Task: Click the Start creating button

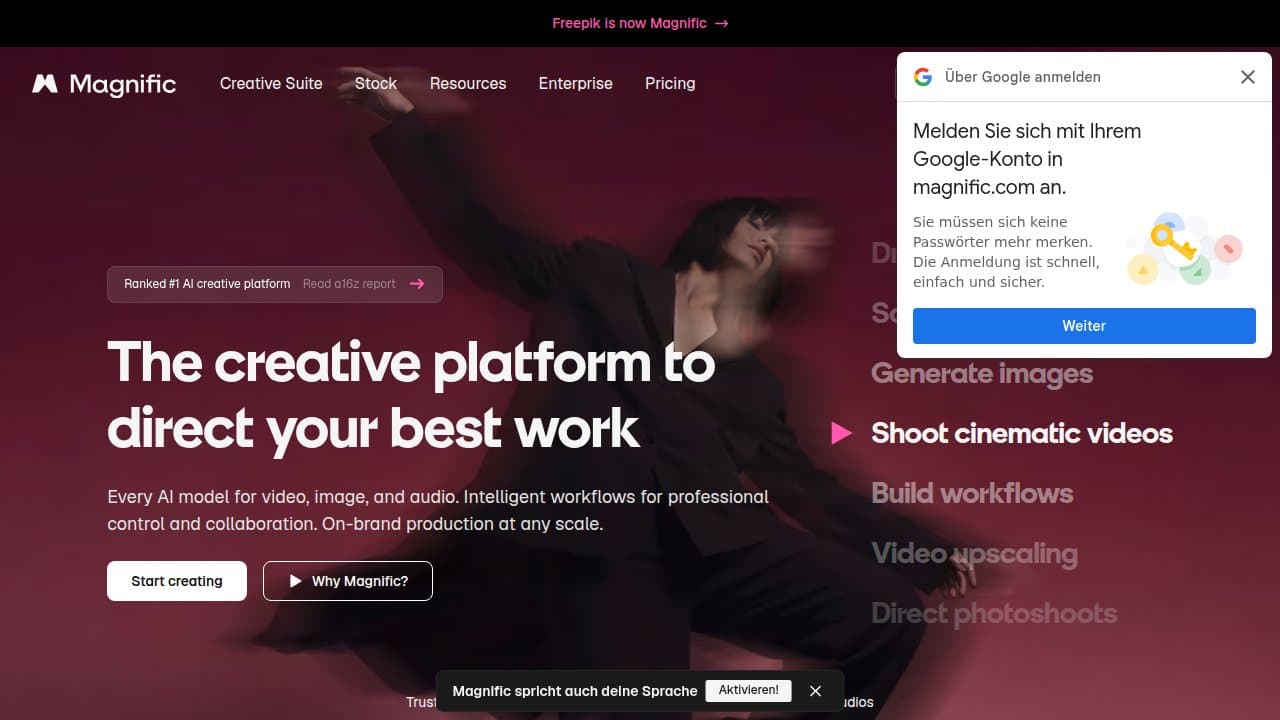Action: coord(177,581)
